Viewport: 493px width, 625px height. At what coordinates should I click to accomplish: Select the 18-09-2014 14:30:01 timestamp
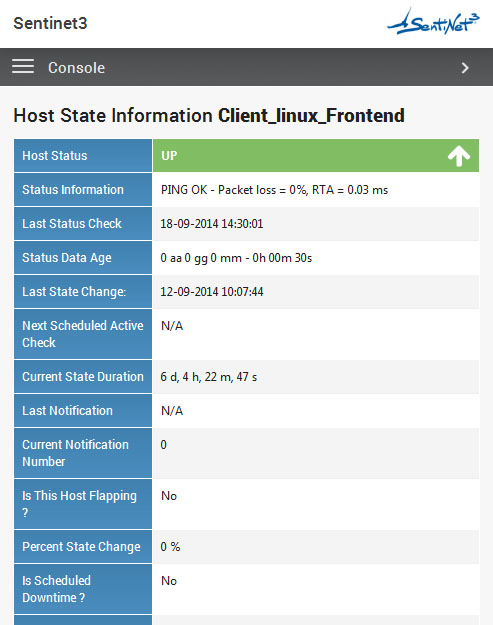point(212,224)
